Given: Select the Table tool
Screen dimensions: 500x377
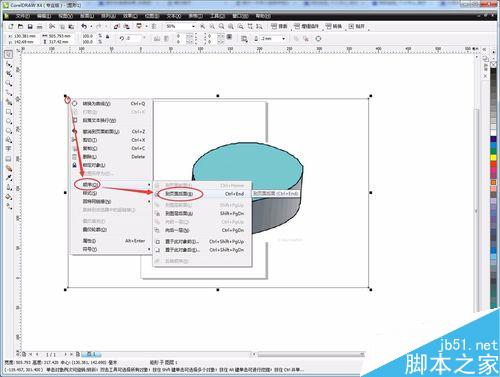Looking at the screenshot, I should 9,158.
